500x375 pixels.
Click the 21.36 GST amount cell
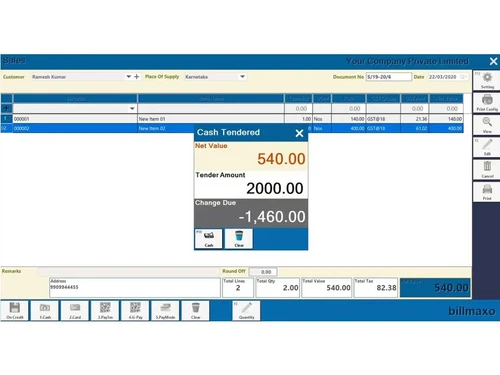(415, 119)
